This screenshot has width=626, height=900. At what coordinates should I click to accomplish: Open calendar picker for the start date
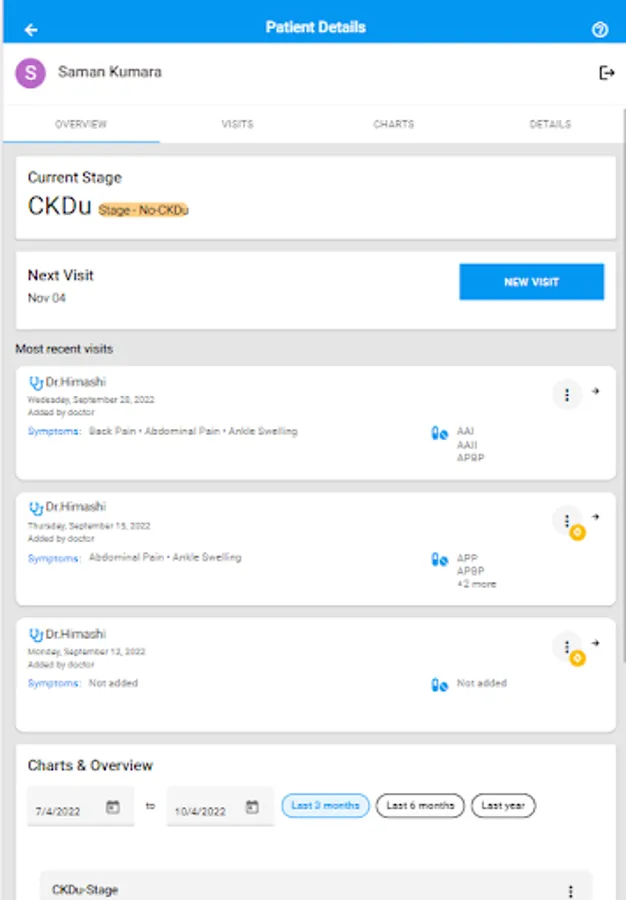[113, 807]
